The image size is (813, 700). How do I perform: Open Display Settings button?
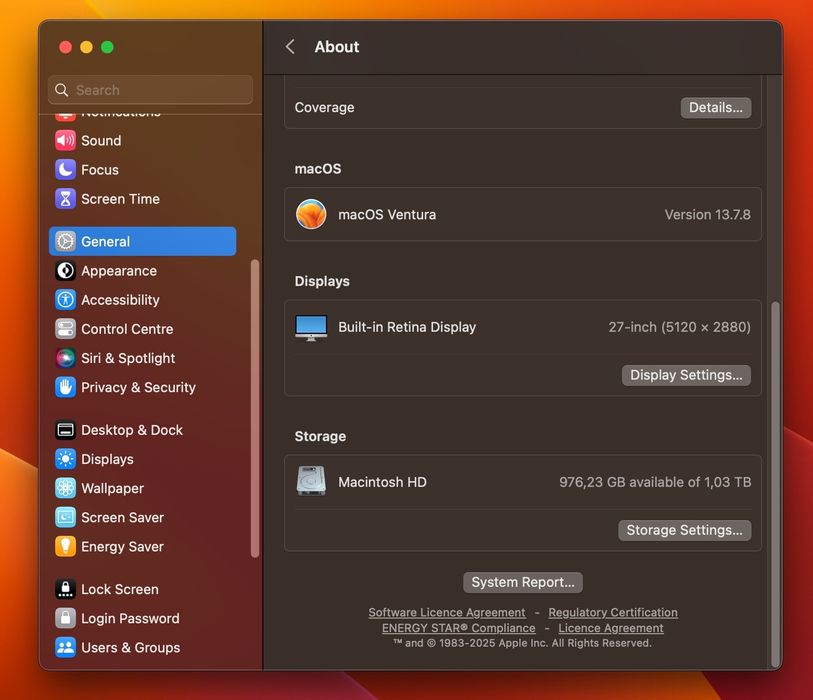pyautogui.click(x=686, y=375)
